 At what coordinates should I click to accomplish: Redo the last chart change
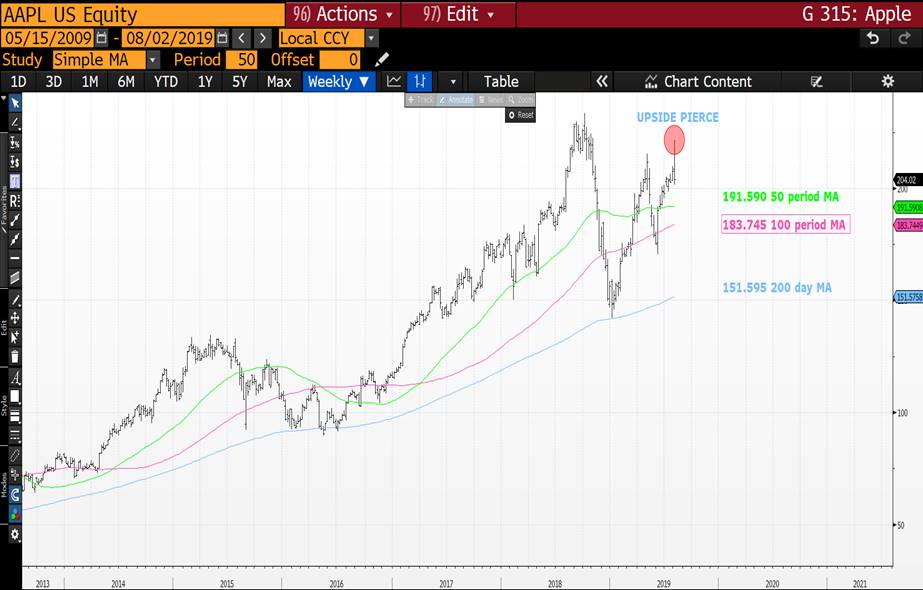904,38
